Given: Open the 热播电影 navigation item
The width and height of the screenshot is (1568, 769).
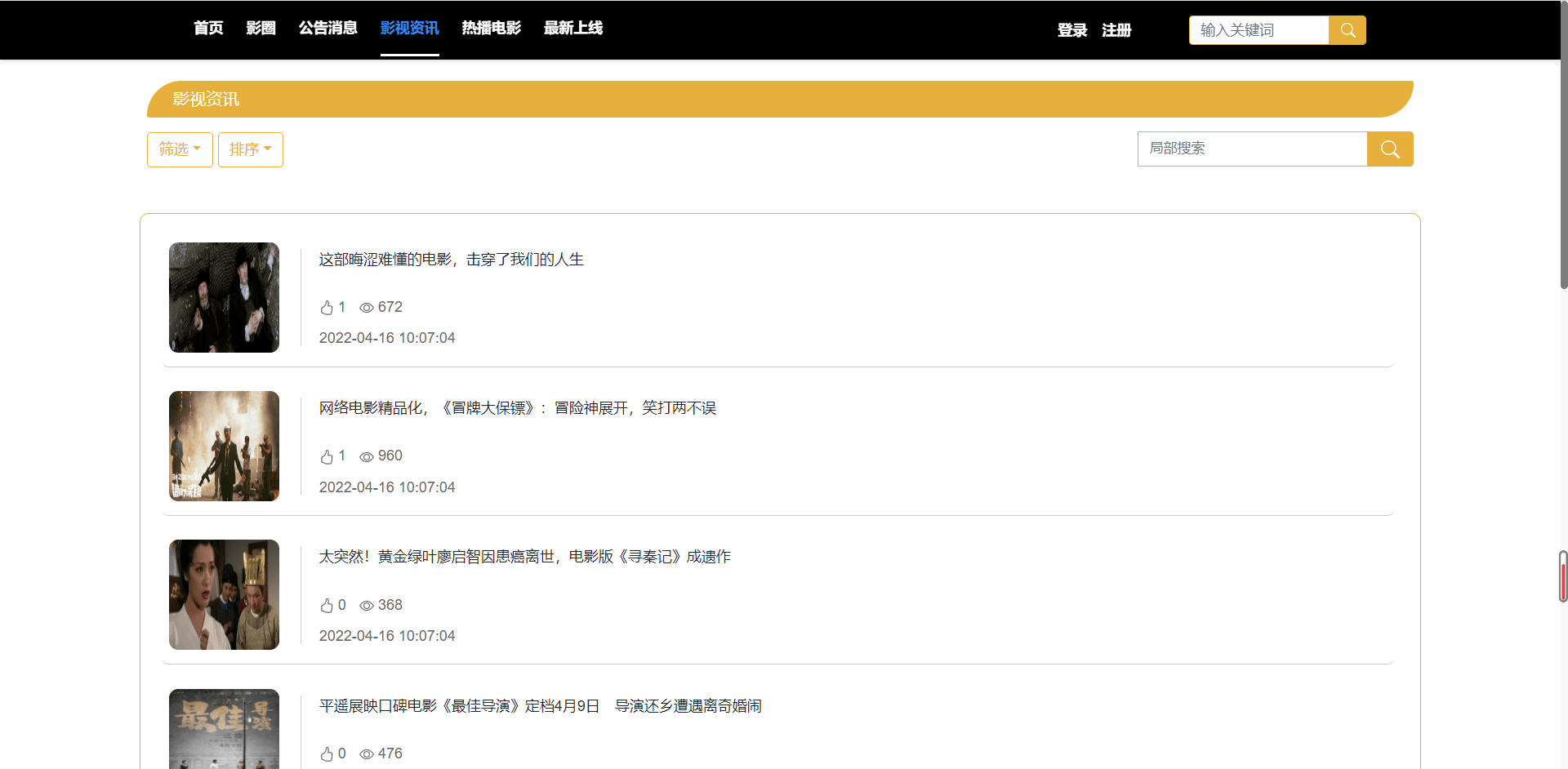Looking at the screenshot, I should pyautogui.click(x=492, y=29).
